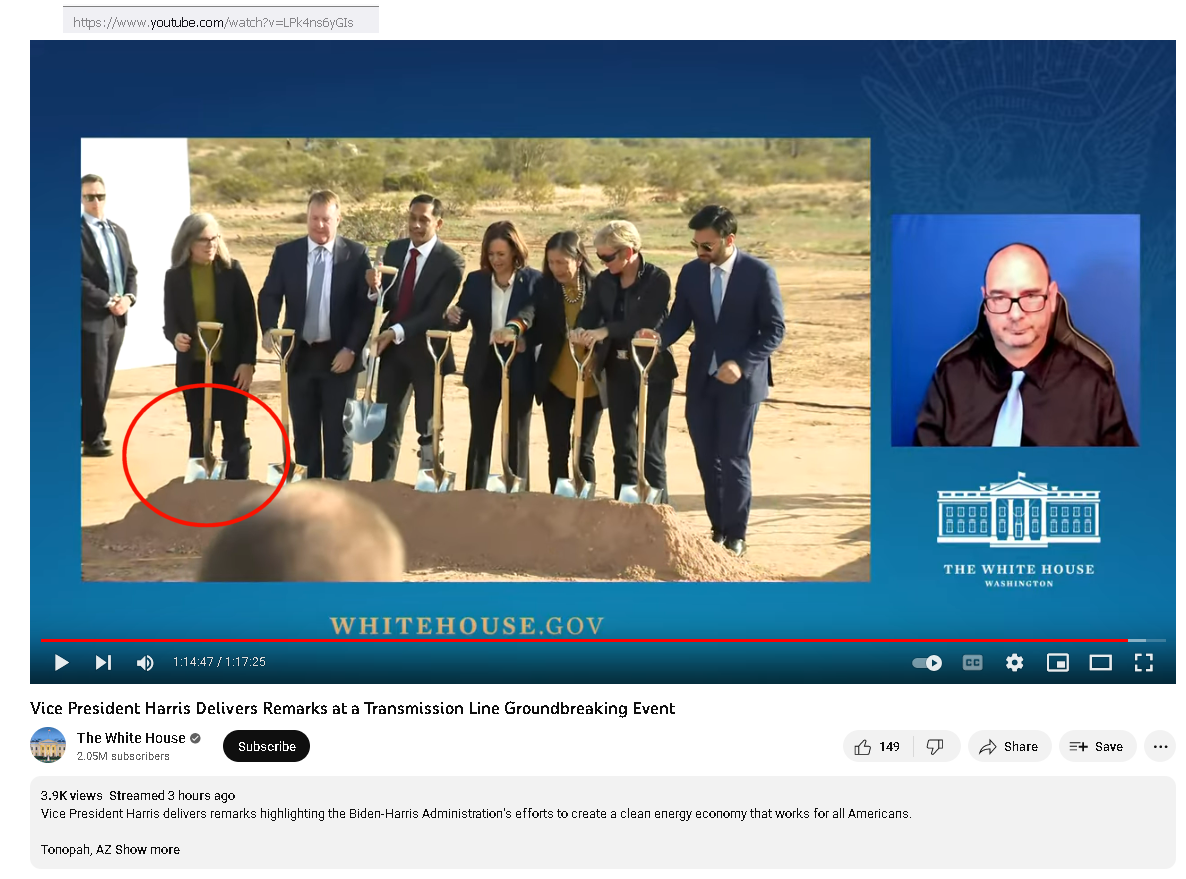Click the 1:14:47 / 1:17:25 time display
This screenshot has height=879, width=1186.
coord(219,662)
